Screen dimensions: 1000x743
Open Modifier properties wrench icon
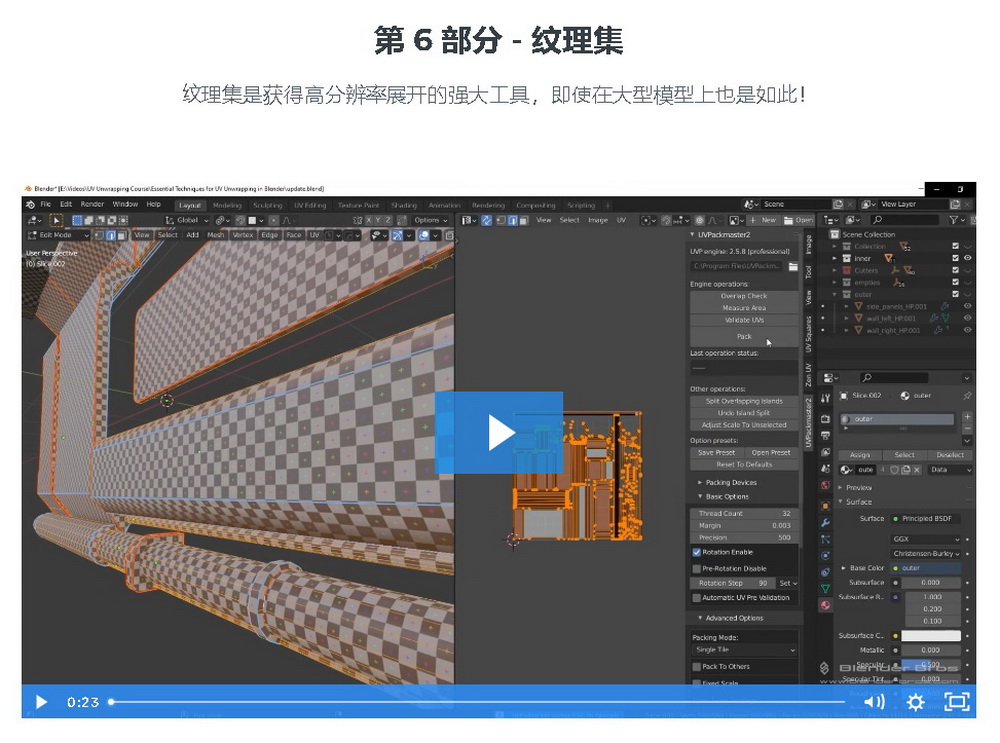(825, 523)
